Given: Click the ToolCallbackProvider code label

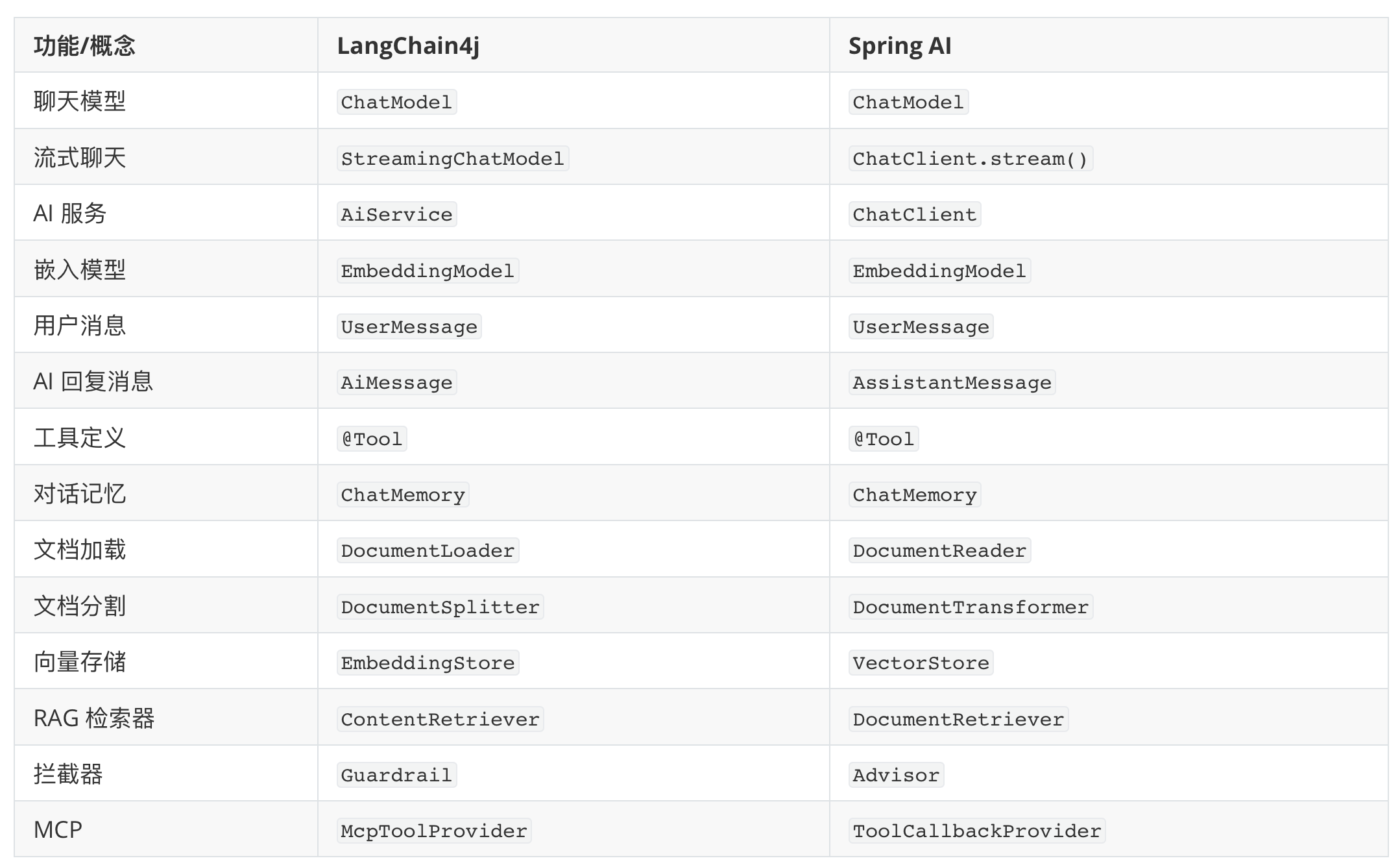Looking at the screenshot, I should [977, 831].
